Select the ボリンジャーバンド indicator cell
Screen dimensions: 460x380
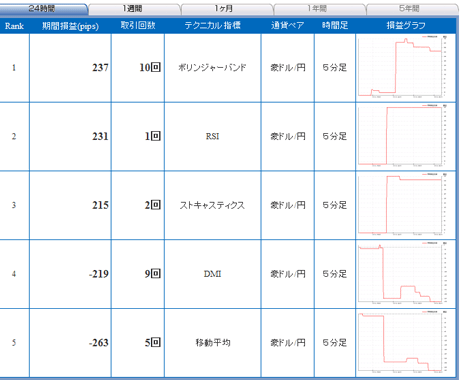212,68
